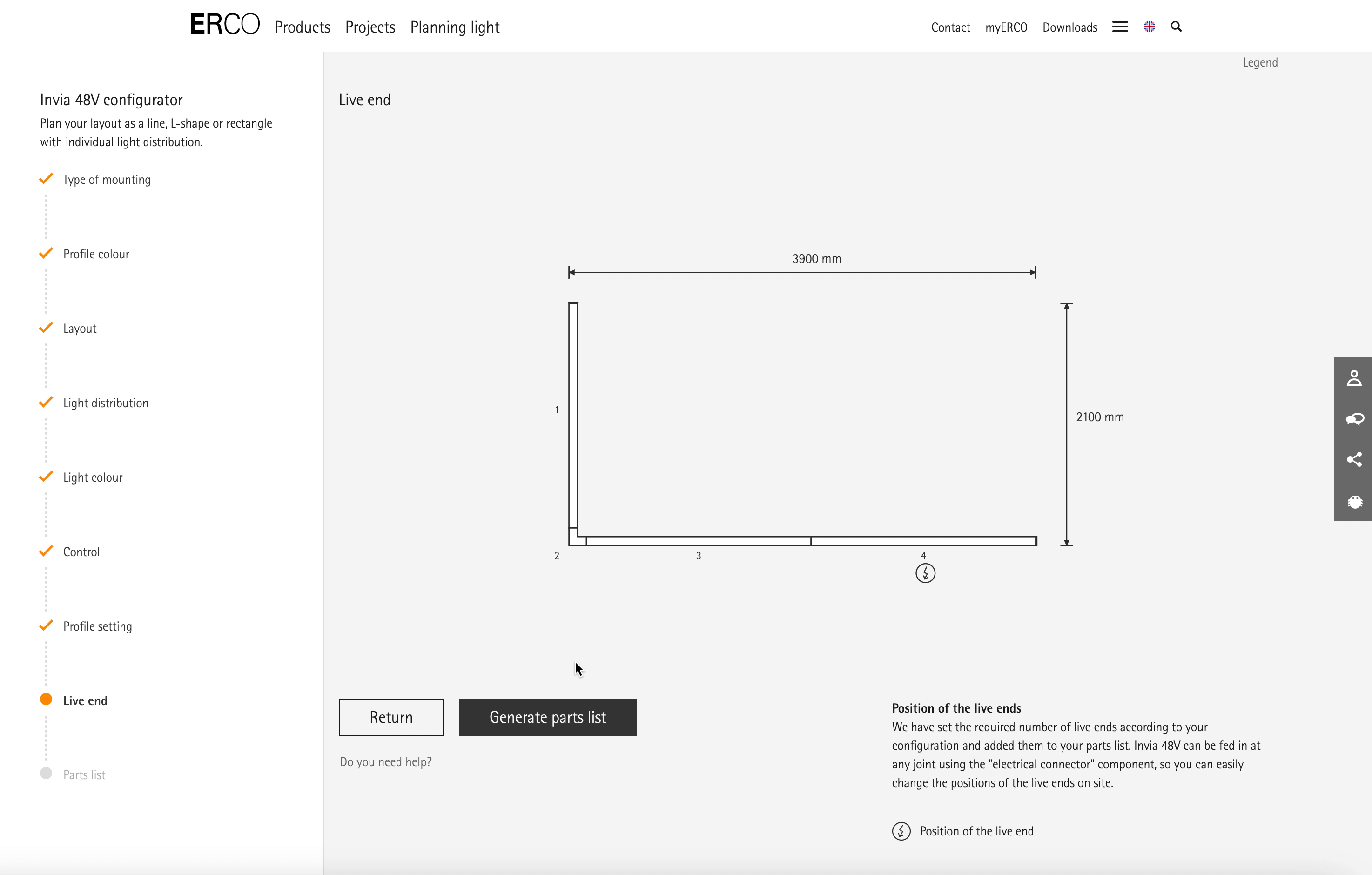Jump to Light distribution step

pyautogui.click(x=105, y=403)
